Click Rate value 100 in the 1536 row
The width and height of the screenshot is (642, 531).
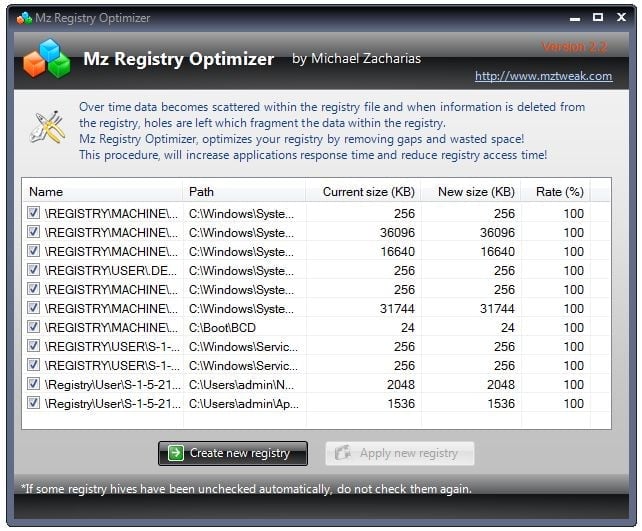point(574,404)
